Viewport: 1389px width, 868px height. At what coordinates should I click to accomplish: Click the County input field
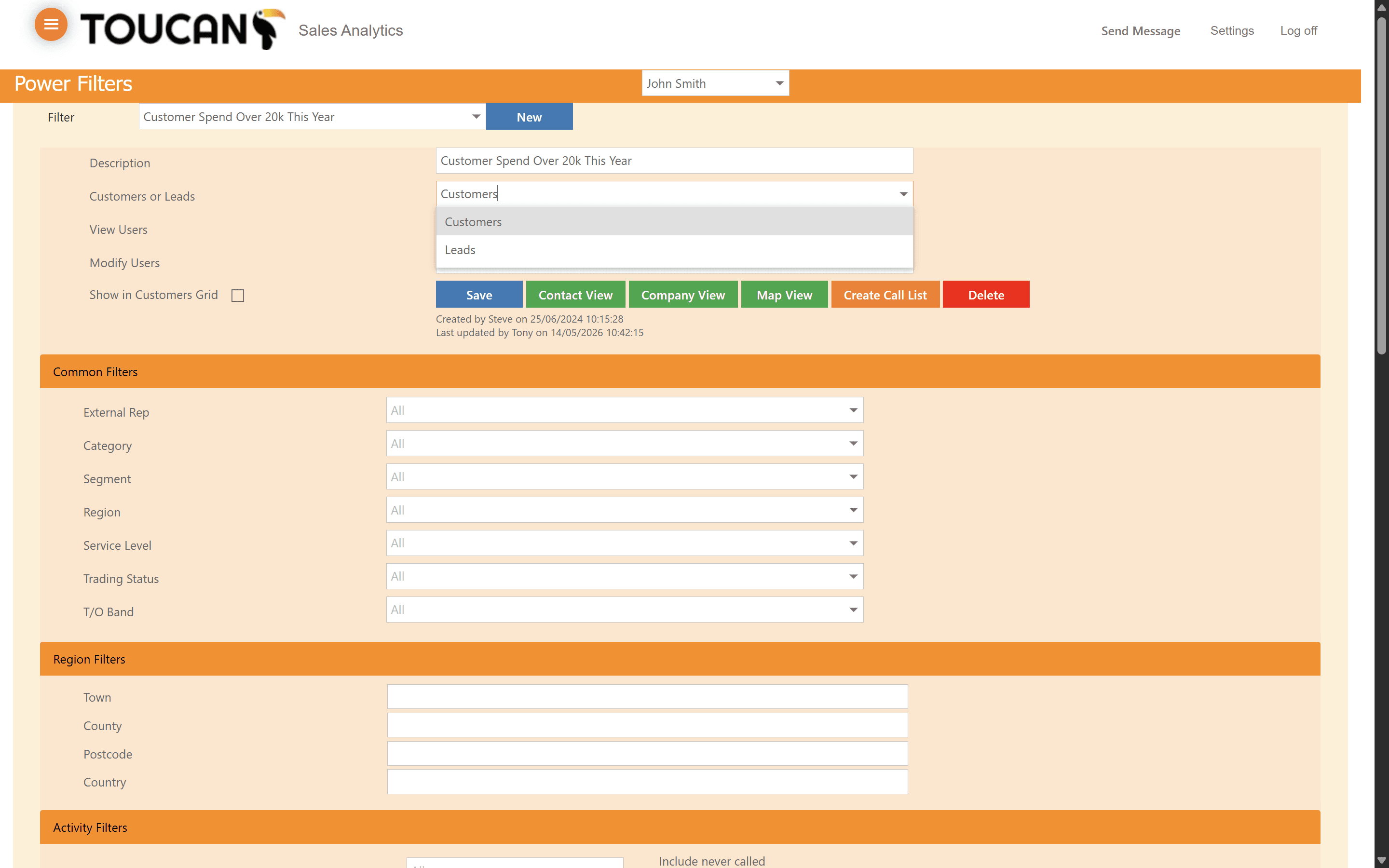[647, 725]
